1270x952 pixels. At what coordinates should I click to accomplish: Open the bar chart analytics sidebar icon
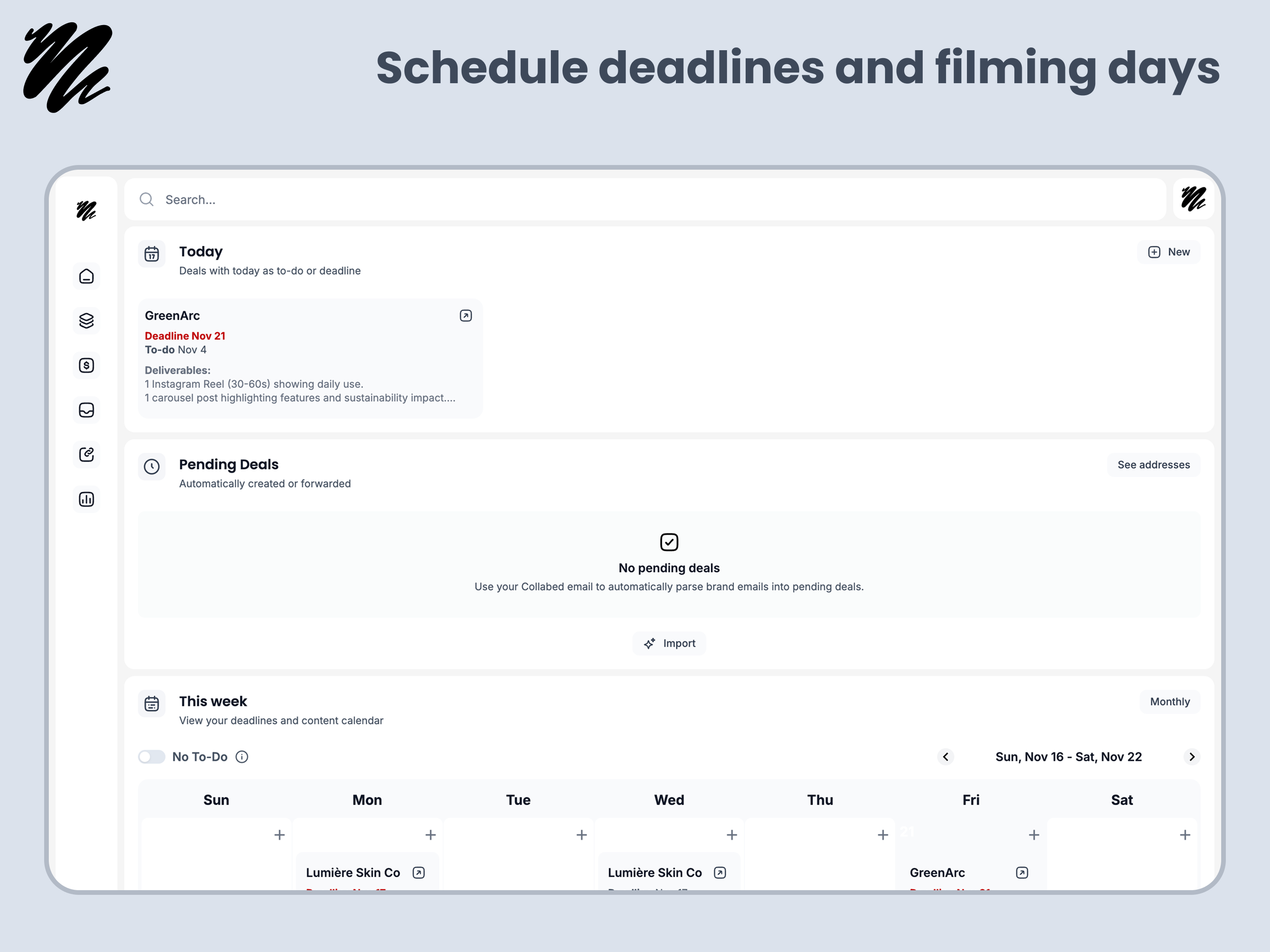[x=86, y=500]
